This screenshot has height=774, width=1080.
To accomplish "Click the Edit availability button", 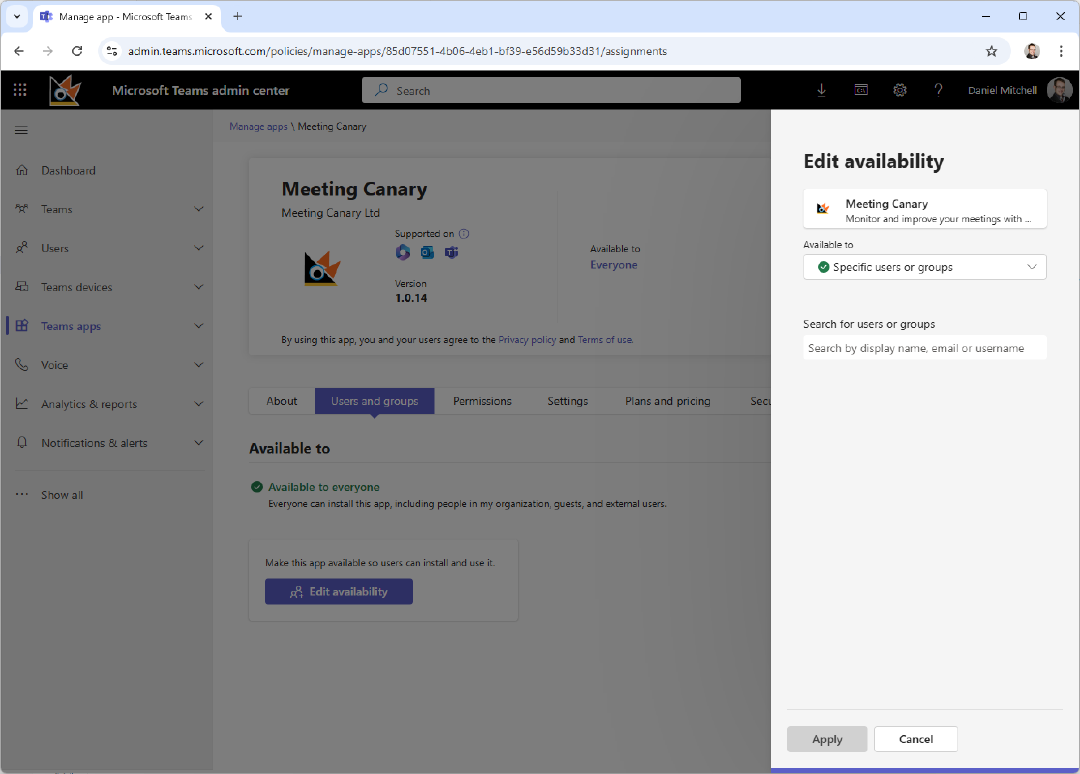I will (x=338, y=591).
